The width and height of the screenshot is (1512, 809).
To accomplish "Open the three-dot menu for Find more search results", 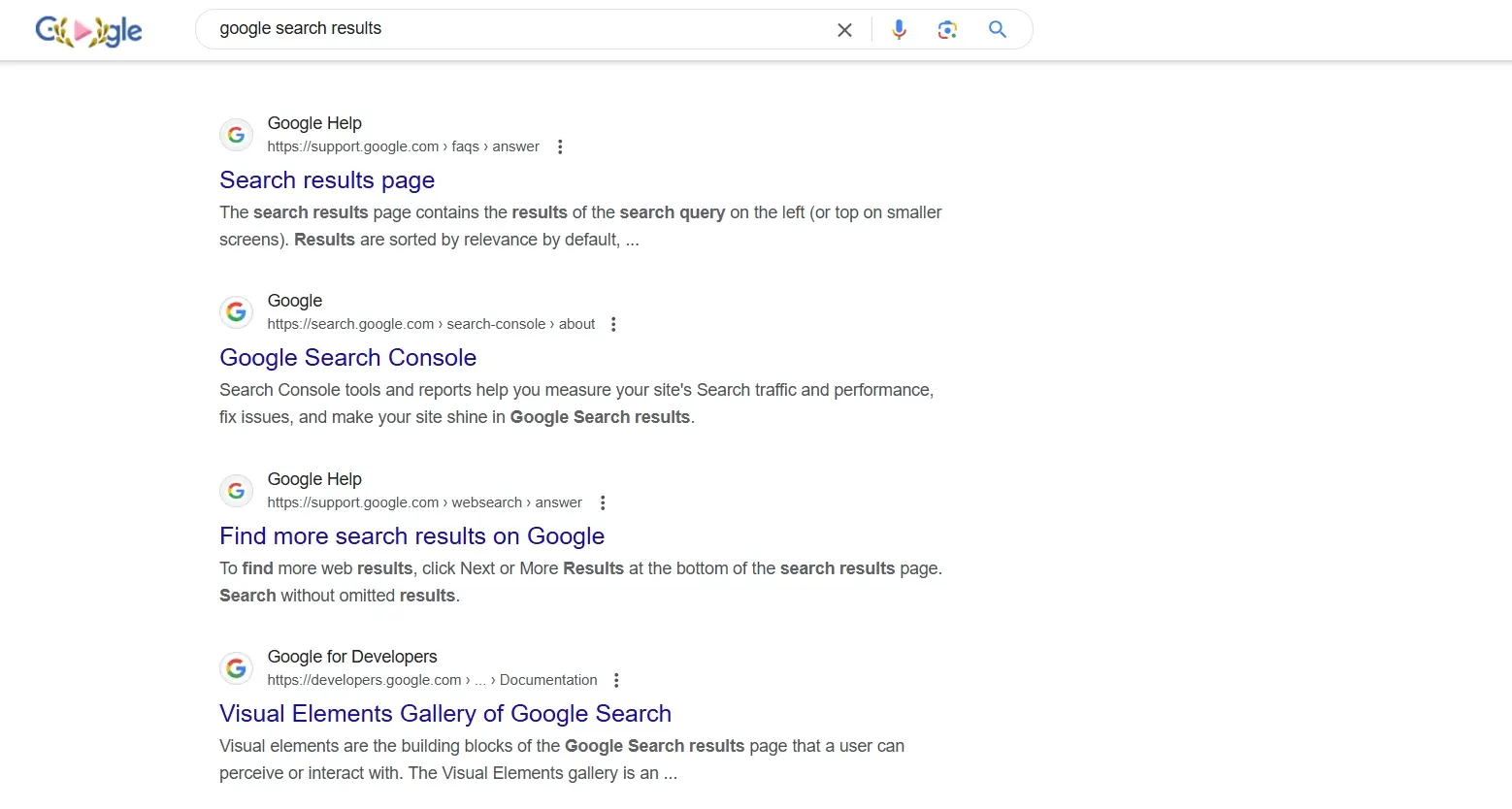I will point(602,502).
